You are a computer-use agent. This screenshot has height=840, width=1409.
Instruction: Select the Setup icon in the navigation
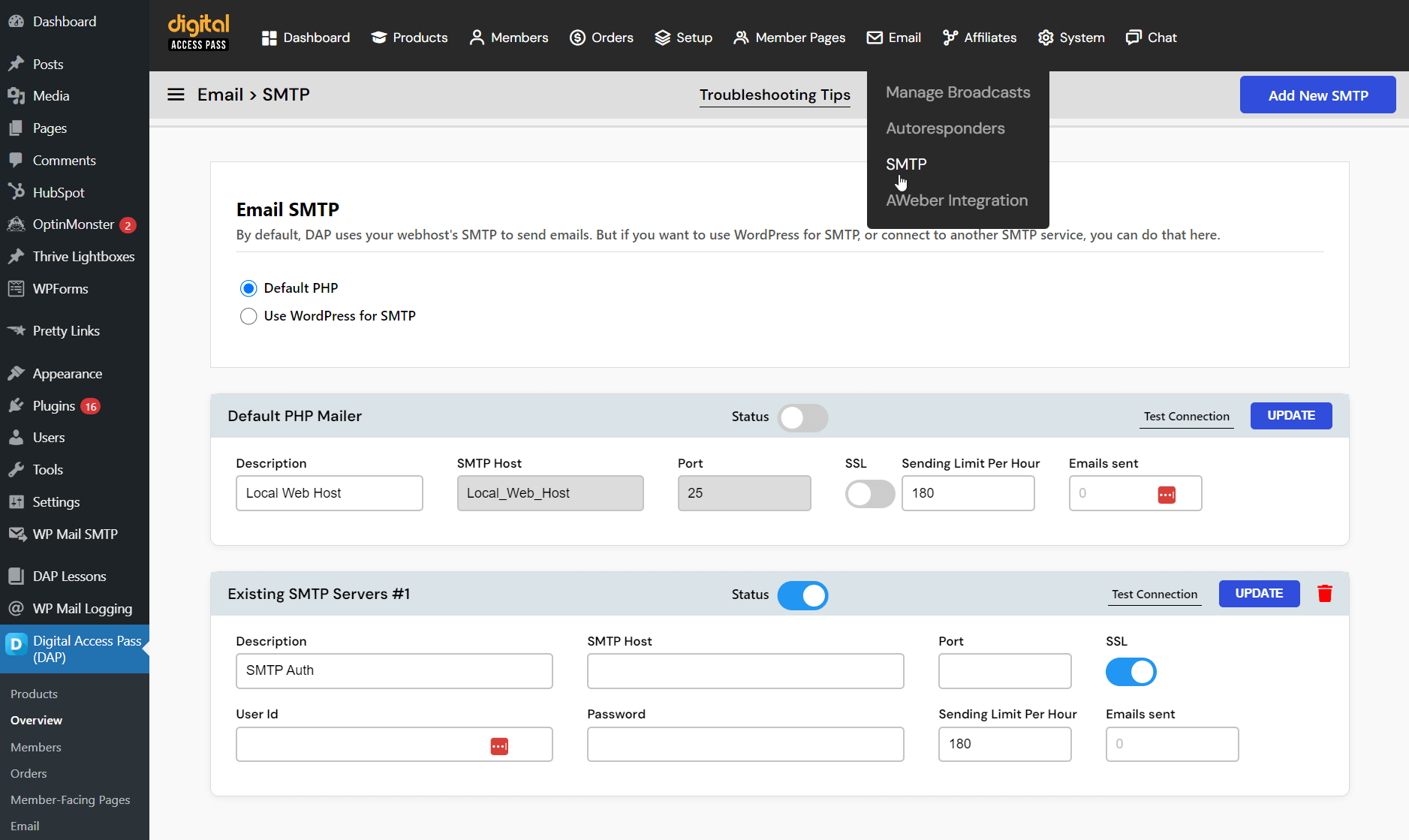point(661,37)
